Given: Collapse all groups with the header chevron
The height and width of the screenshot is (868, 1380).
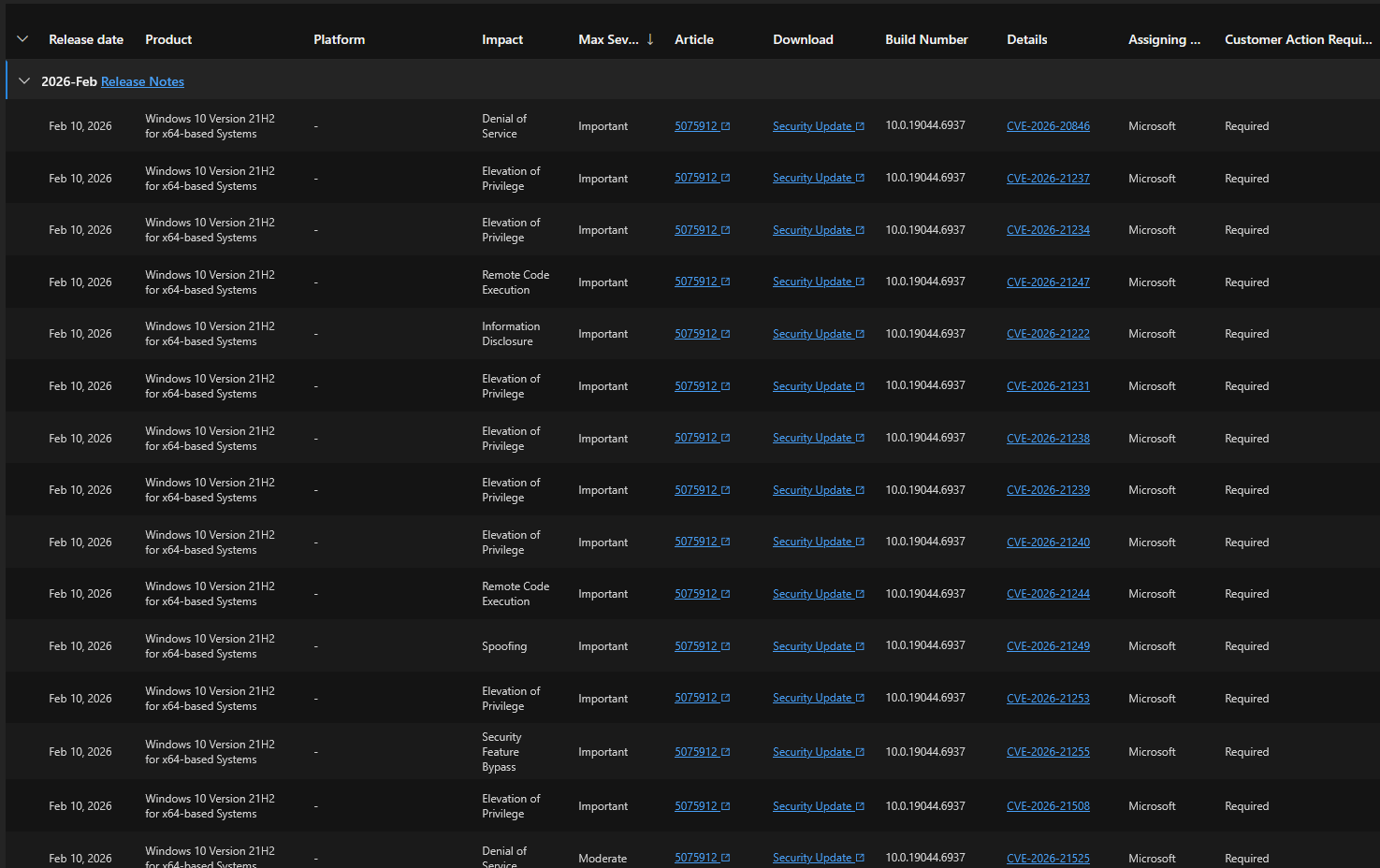Looking at the screenshot, I should pyautogui.click(x=22, y=39).
